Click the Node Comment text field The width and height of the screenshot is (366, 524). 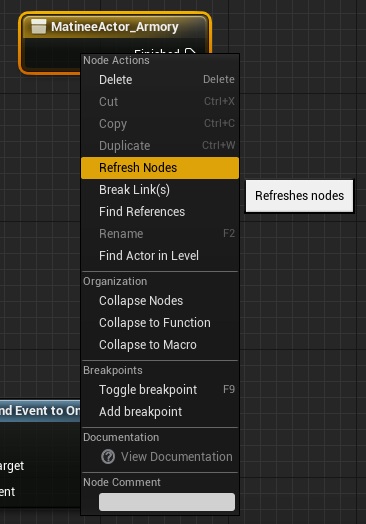(167, 502)
